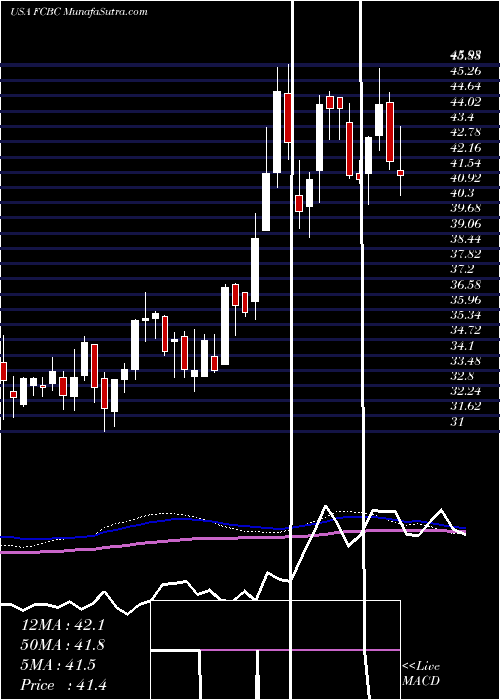
Task: Click the 32.8 price axis label
Action: pos(462,376)
